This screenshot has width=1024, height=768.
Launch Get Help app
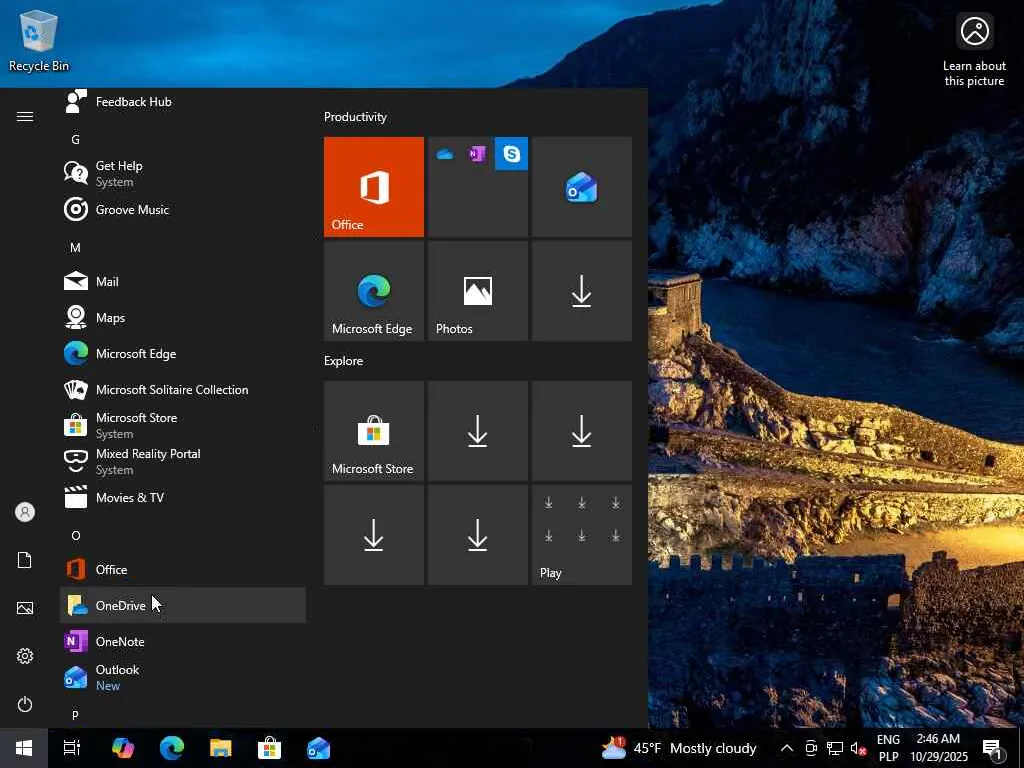pyautogui.click(x=183, y=174)
